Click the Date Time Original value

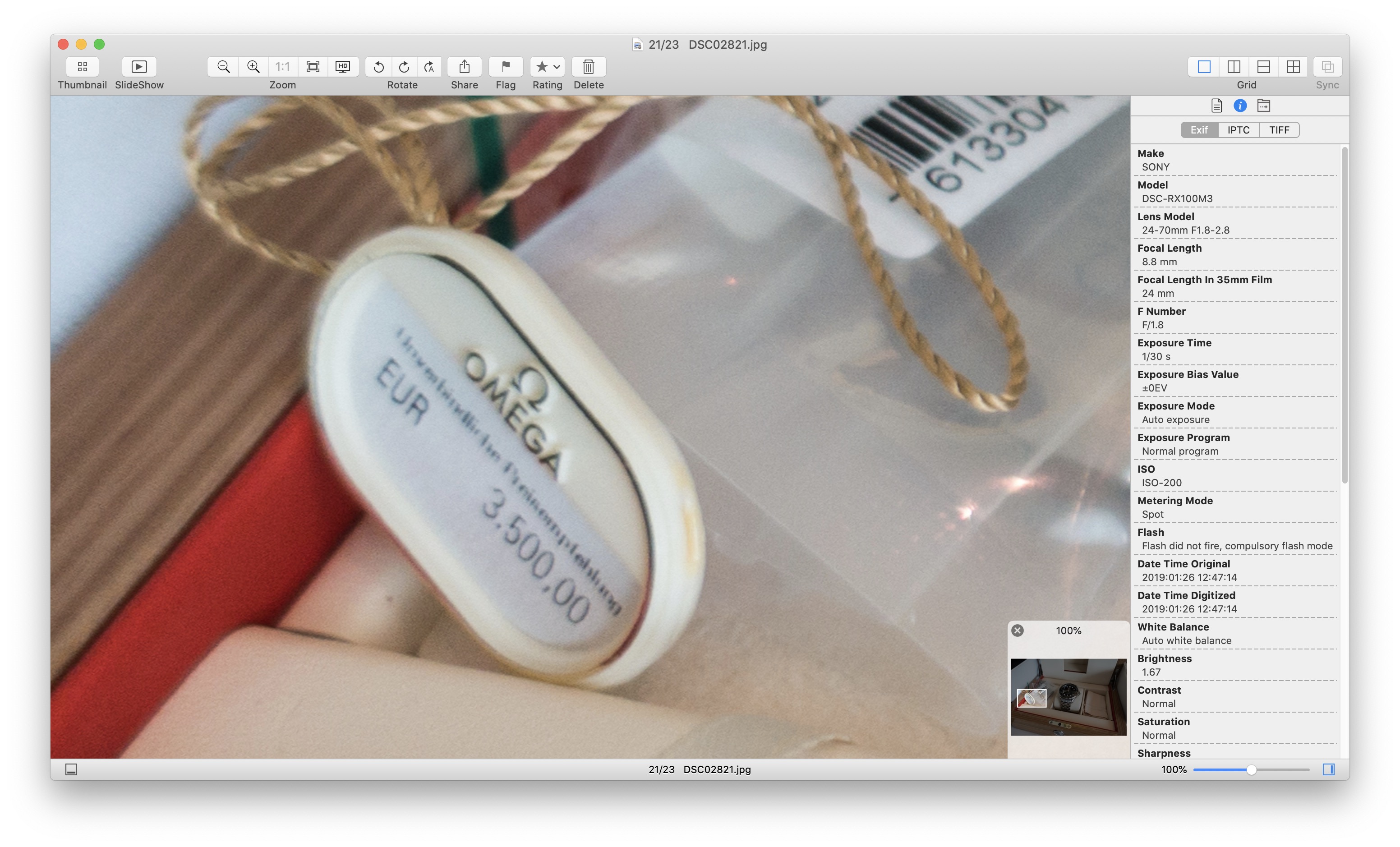click(x=1190, y=578)
